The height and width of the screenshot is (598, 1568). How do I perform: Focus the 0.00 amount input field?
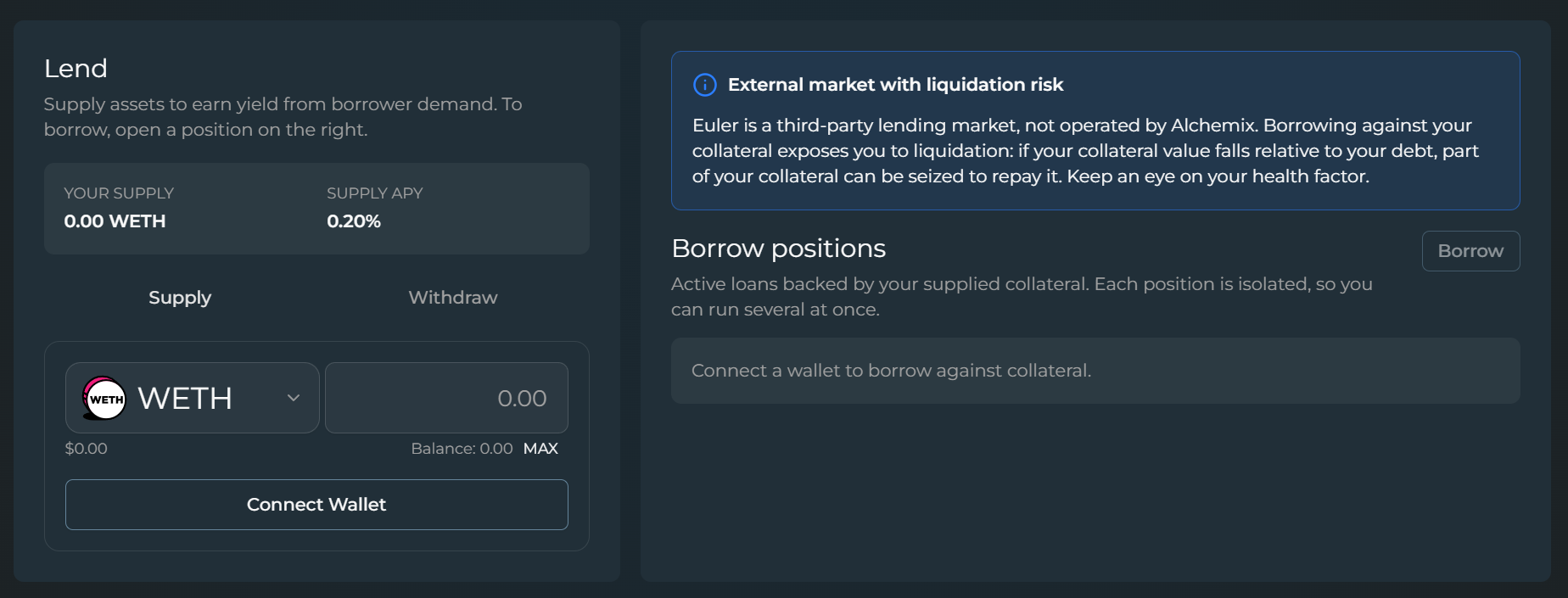(x=446, y=398)
